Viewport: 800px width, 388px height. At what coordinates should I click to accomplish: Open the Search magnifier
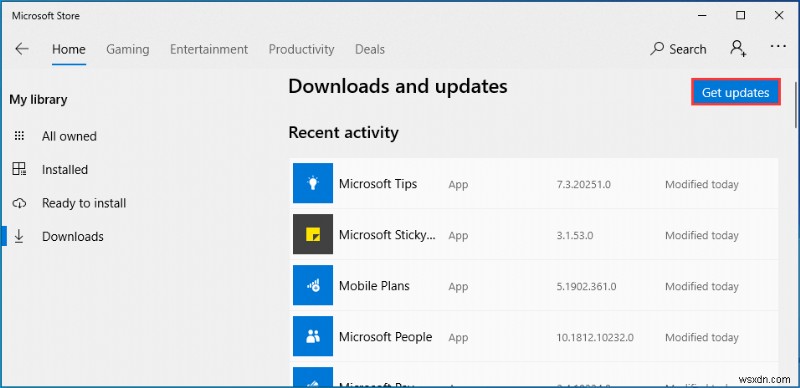657,49
